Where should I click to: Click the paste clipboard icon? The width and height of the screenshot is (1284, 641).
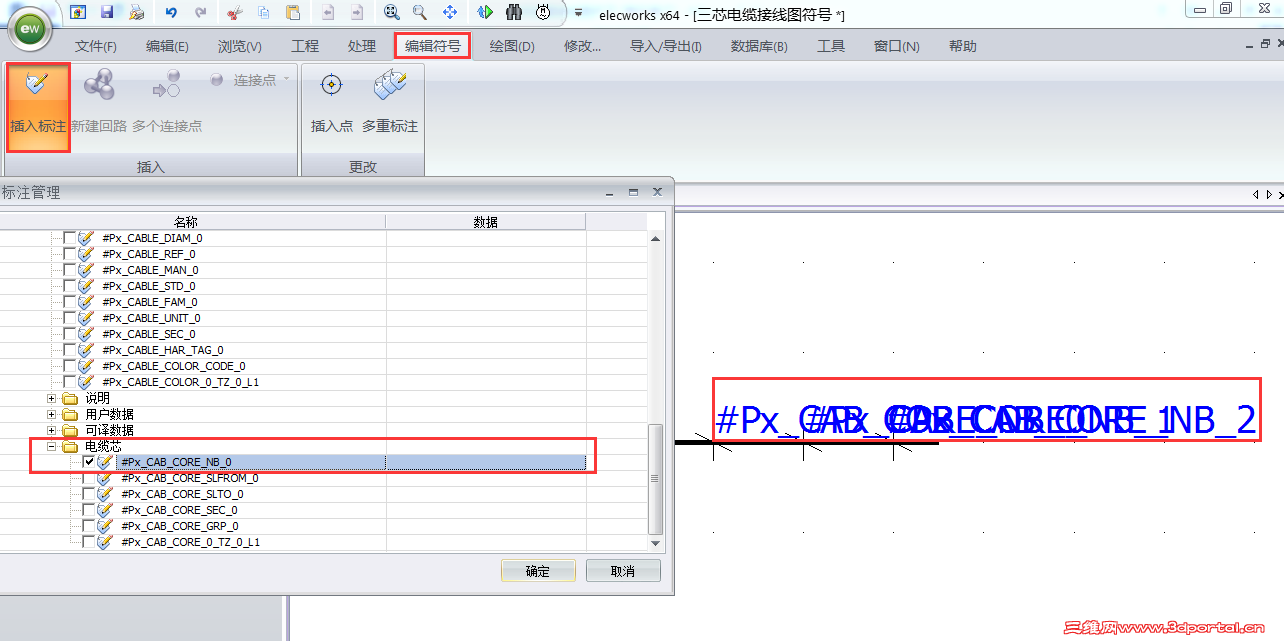point(293,12)
